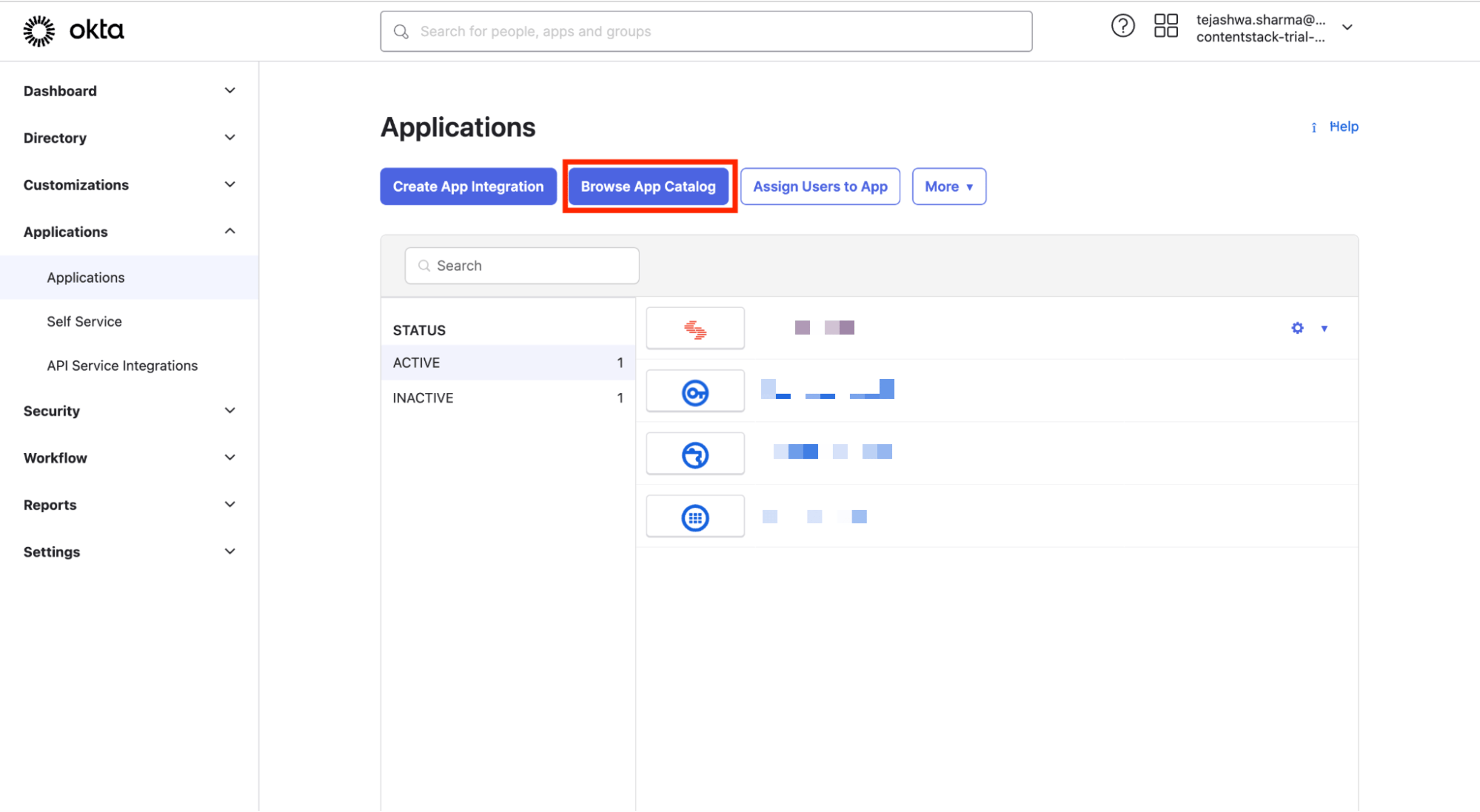Image resolution: width=1480 pixels, height=812 pixels.
Task: Click the red app logo thumbnail
Action: point(695,328)
